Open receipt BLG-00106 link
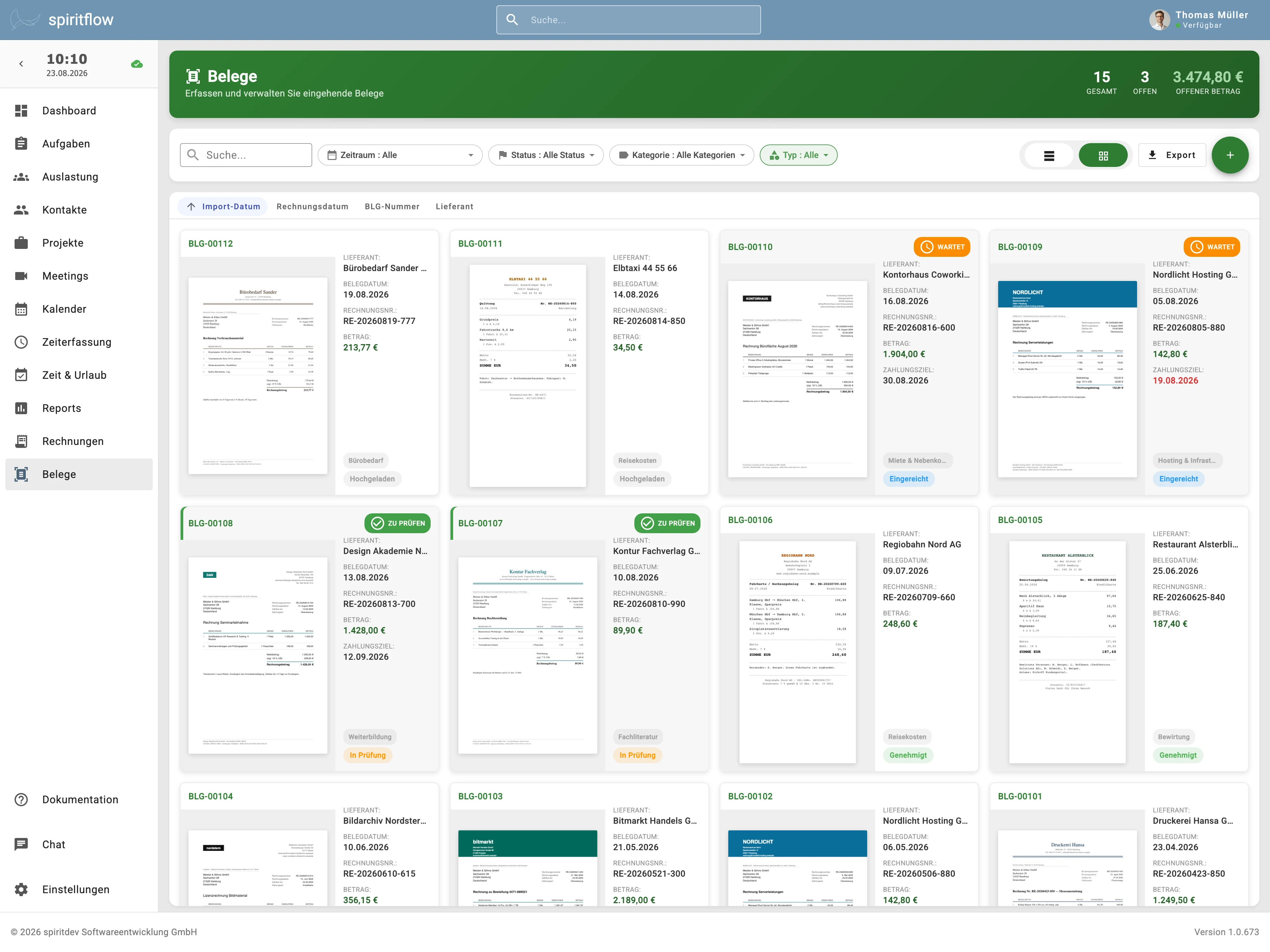 [x=750, y=520]
